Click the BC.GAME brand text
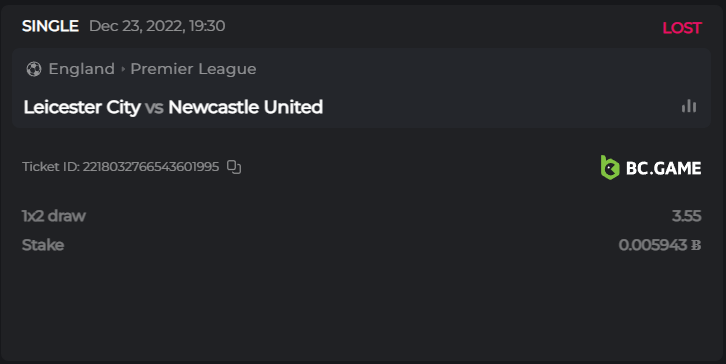Image resolution: width=726 pixels, height=364 pixels. (663, 168)
